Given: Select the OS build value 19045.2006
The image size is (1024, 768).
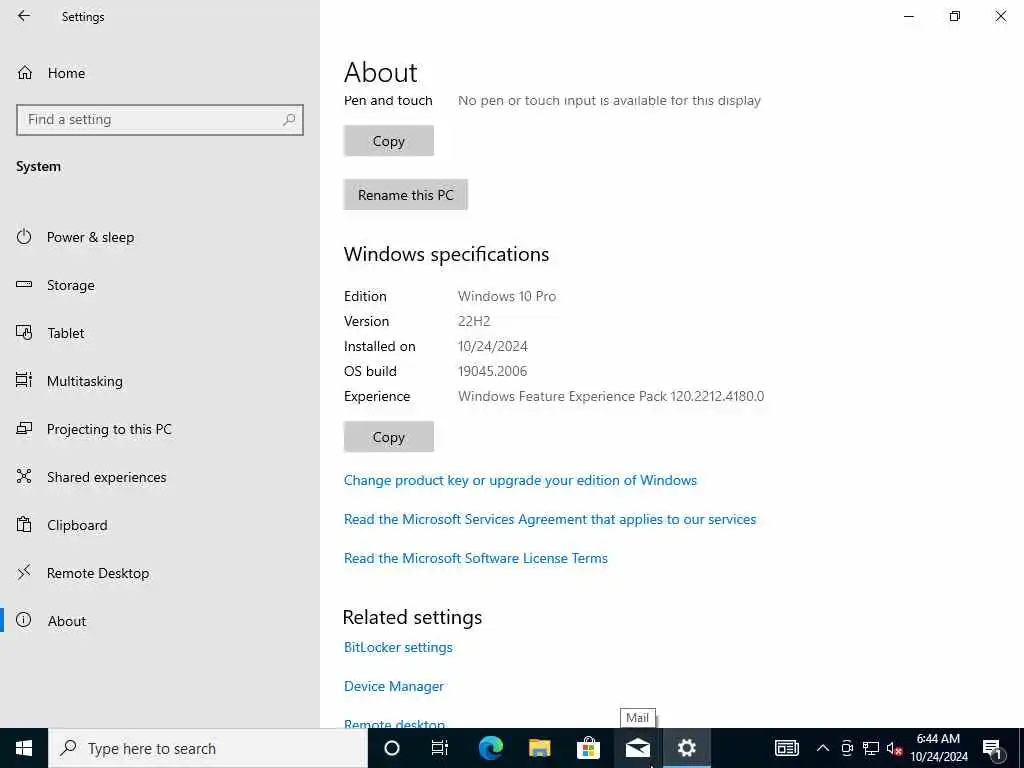Looking at the screenshot, I should click(x=492, y=371).
